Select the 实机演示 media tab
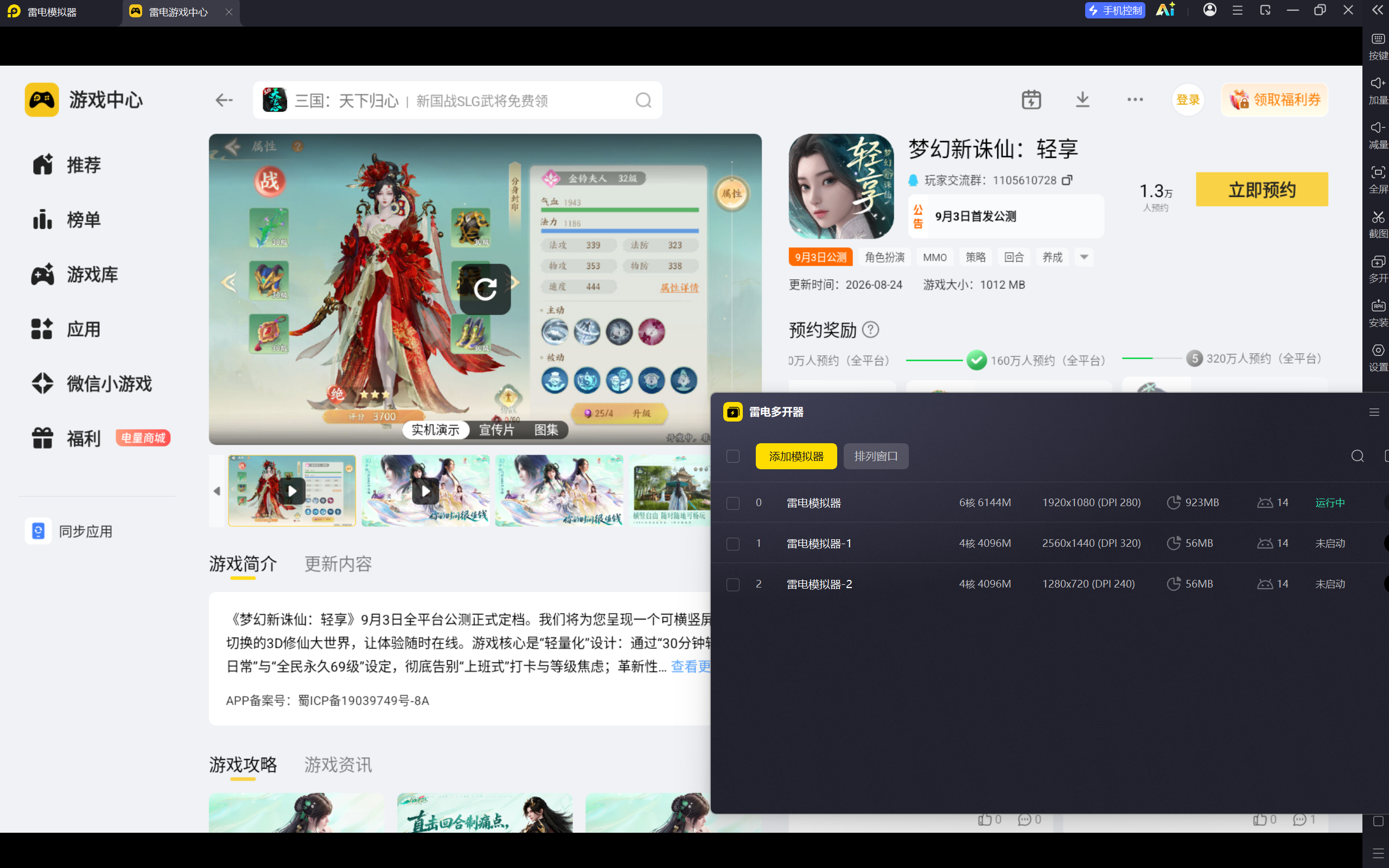This screenshot has height=868, width=1389. (436, 430)
